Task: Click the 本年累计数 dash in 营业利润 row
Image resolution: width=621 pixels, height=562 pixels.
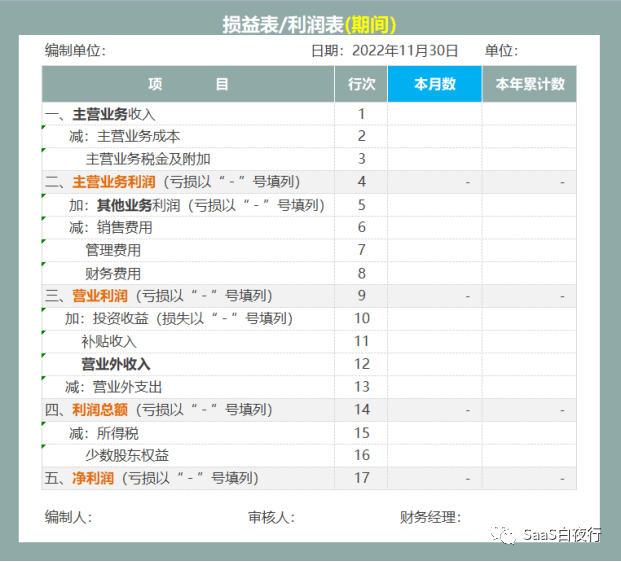Action: click(562, 296)
